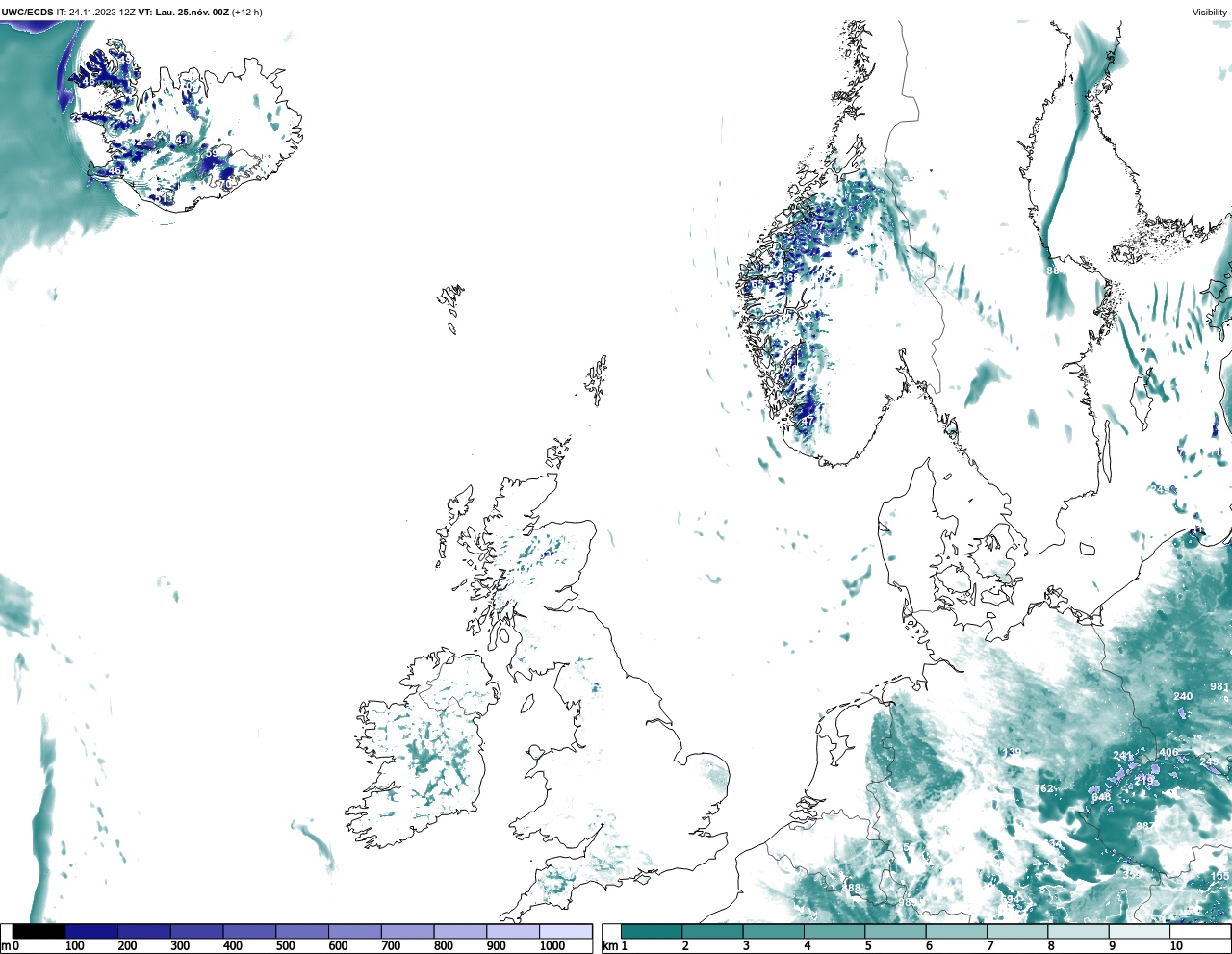Click the '987' visibility value on the map
This screenshot has width=1232, height=954.
(1145, 826)
